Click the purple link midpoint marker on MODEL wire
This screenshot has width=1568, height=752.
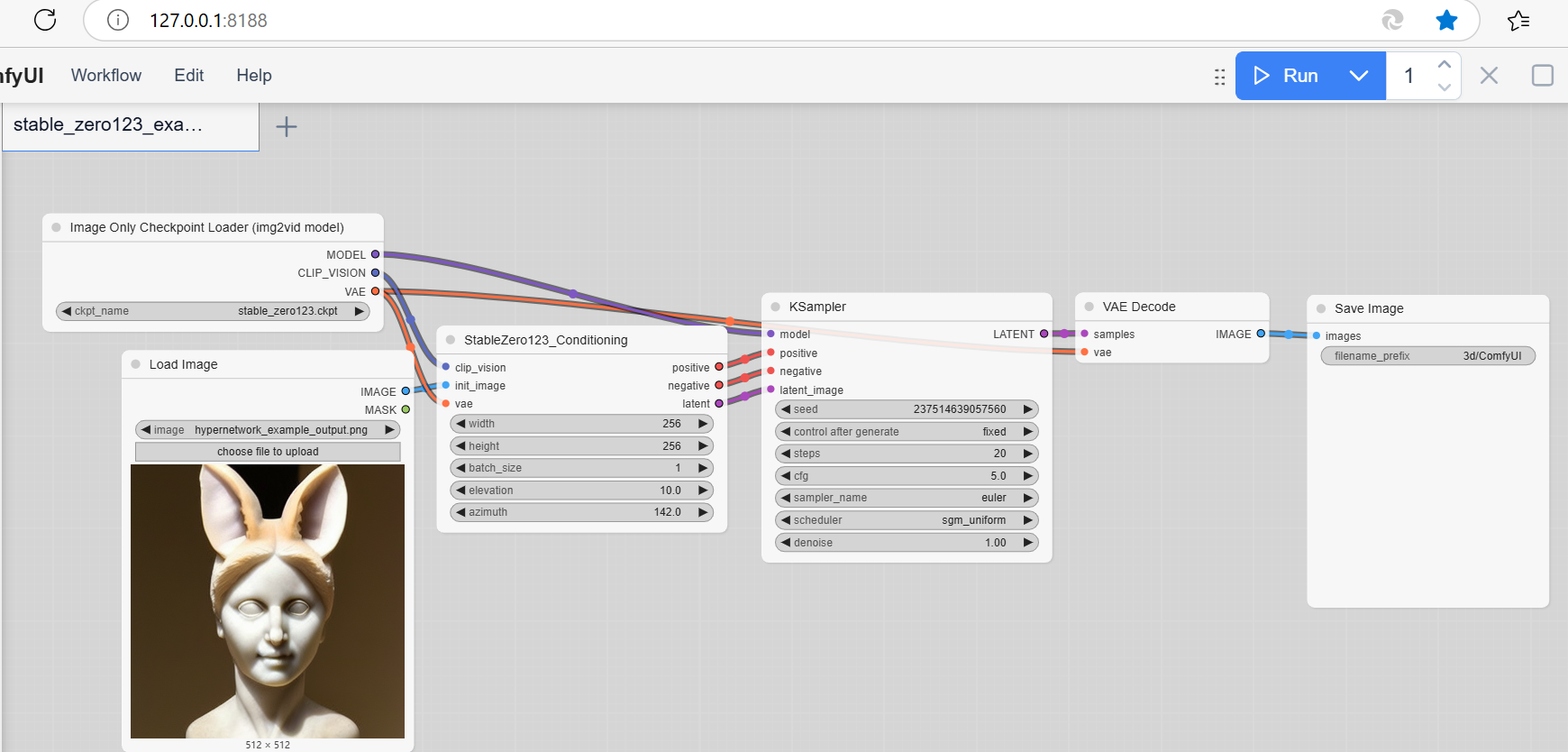pos(573,294)
